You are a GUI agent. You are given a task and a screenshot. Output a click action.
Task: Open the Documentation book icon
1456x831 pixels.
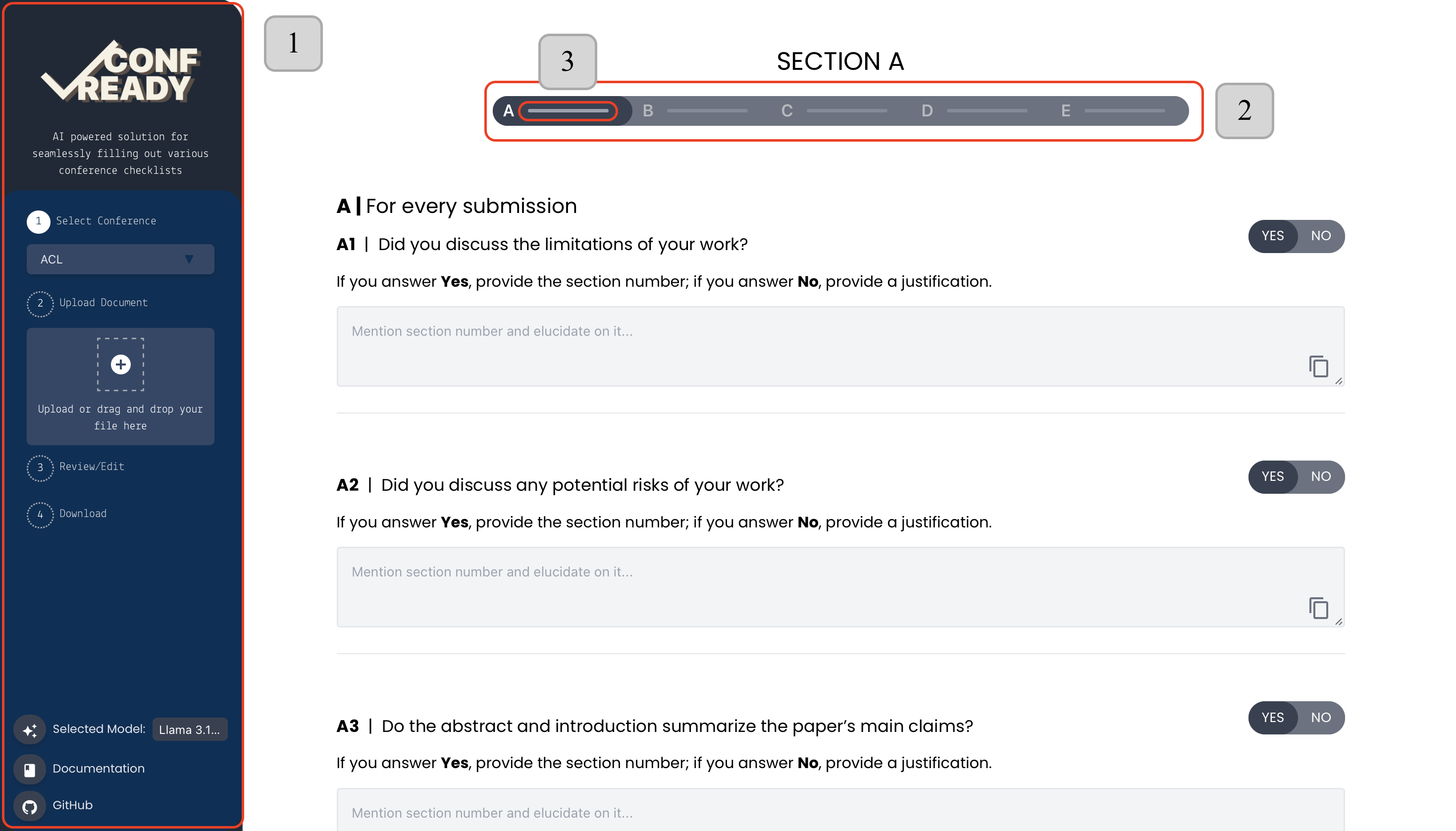(30, 770)
